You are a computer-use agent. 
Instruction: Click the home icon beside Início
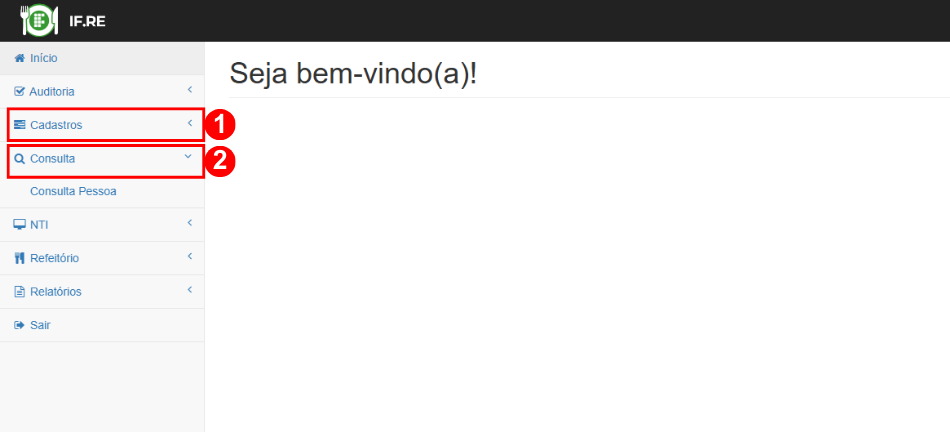(19, 59)
